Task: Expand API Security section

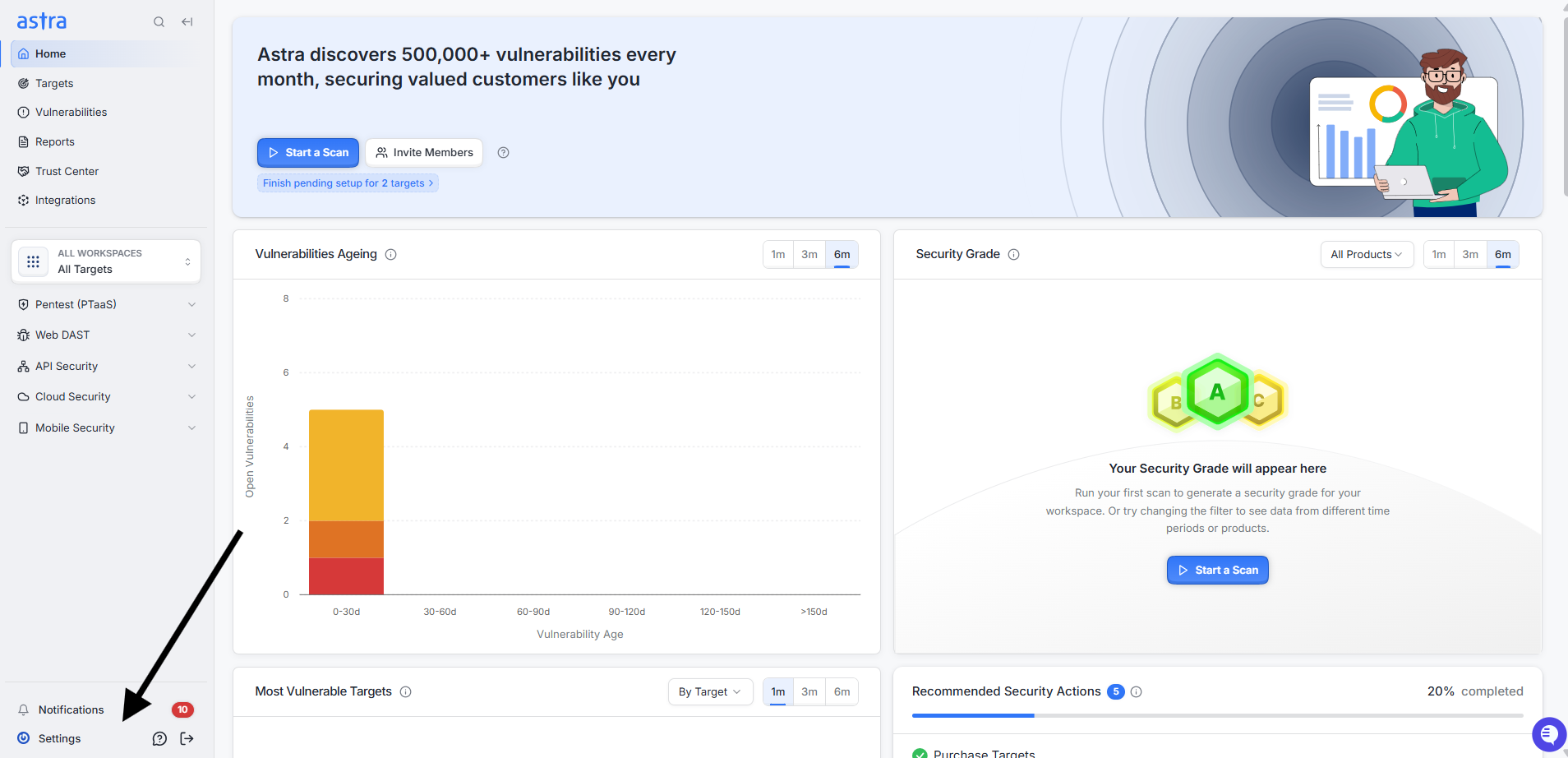Action: click(x=106, y=367)
